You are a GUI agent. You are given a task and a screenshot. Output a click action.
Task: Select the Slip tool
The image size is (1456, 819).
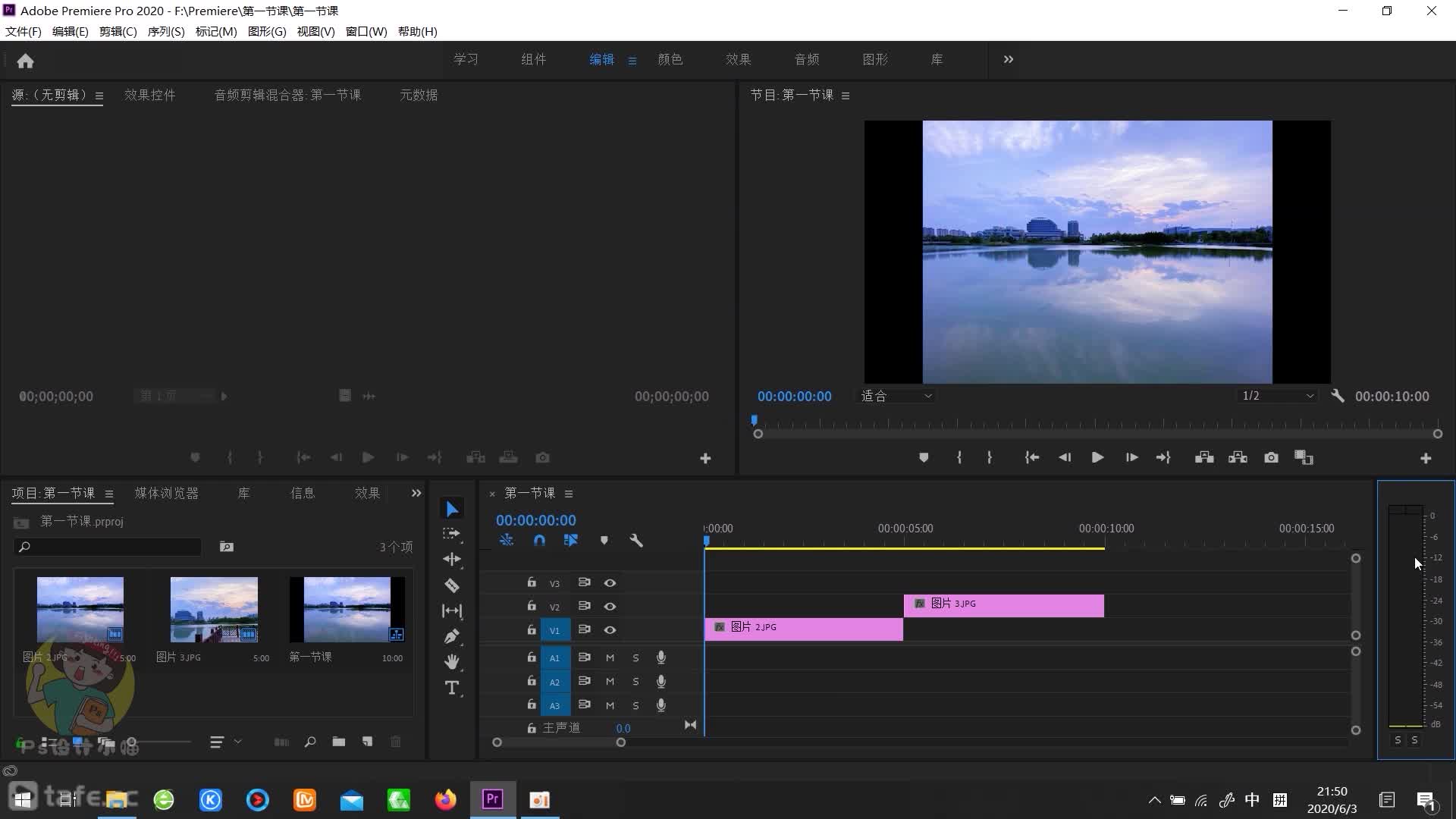click(452, 610)
